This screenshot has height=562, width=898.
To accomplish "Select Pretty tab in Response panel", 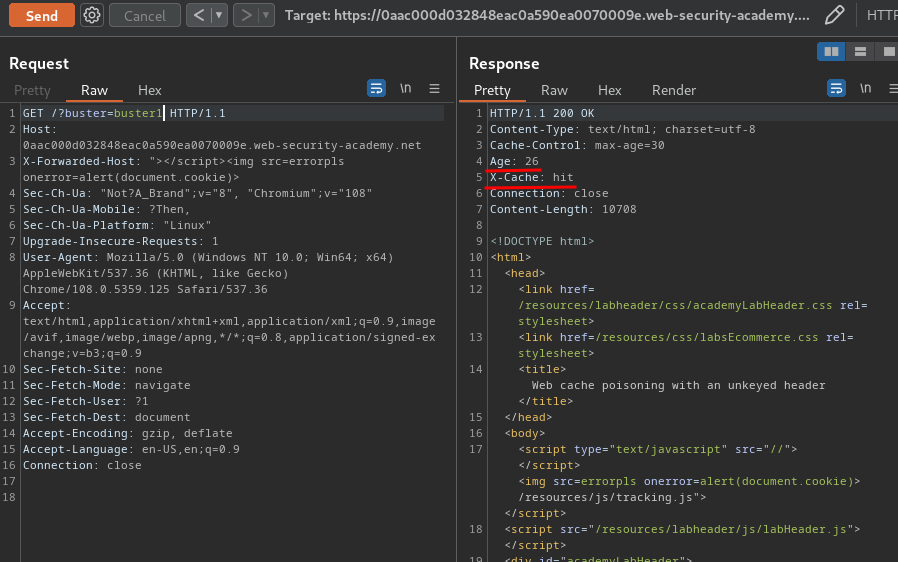I will 492,91.
